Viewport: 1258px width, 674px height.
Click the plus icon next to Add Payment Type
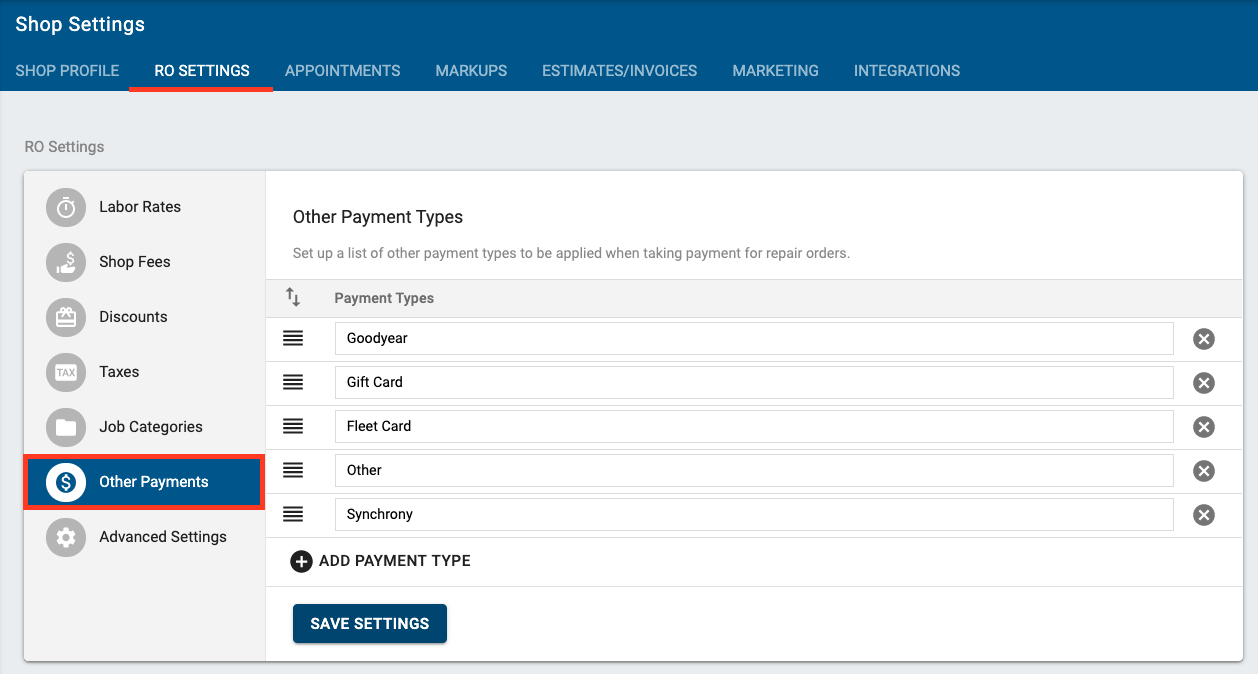[301, 561]
